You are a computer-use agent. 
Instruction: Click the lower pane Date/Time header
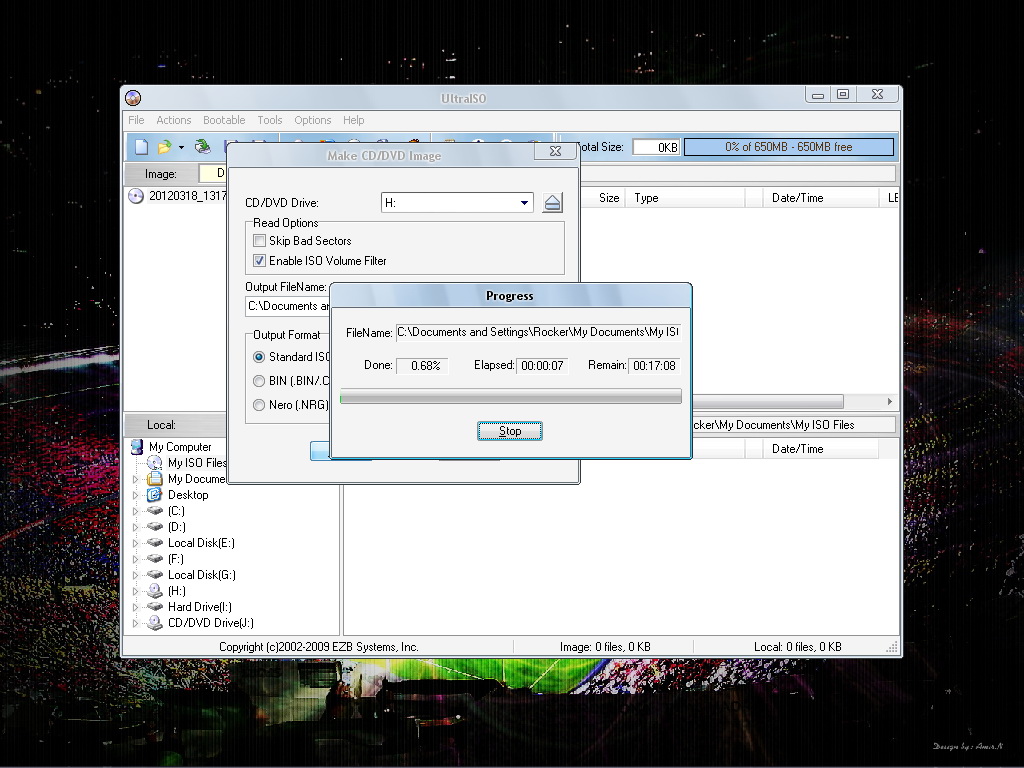point(820,449)
